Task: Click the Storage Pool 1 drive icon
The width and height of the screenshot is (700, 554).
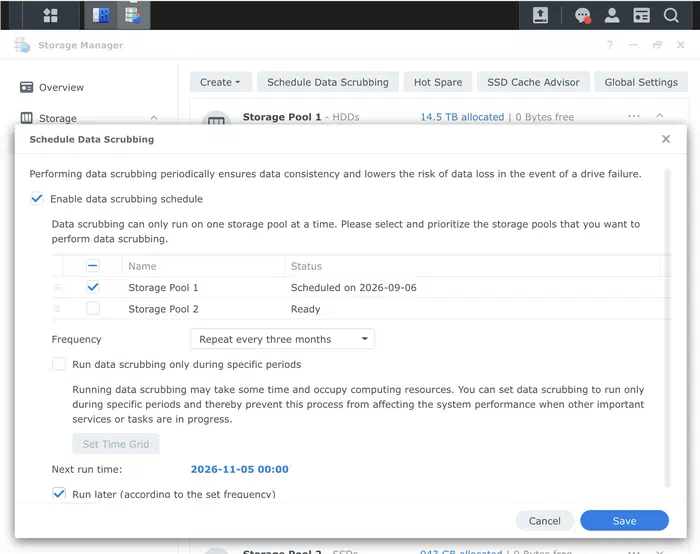Action: pos(217,118)
